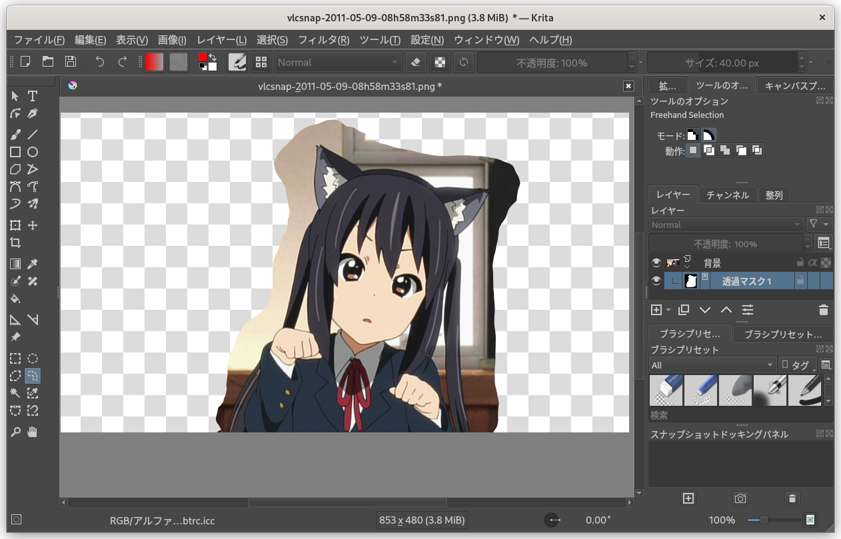Select the Text tool in the toolbox
The width and height of the screenshot is (841, 539).
(33, 96)
